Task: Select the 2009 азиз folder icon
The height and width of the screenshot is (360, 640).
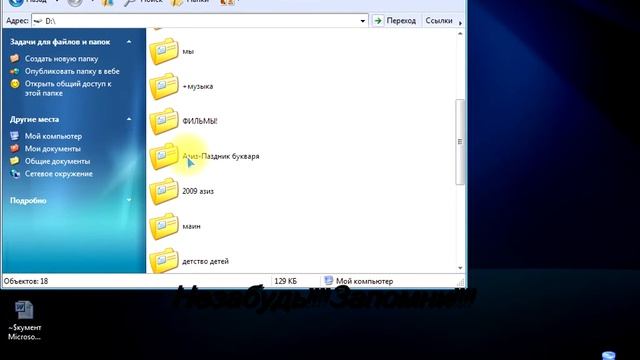Action: [x=164, y=191]
